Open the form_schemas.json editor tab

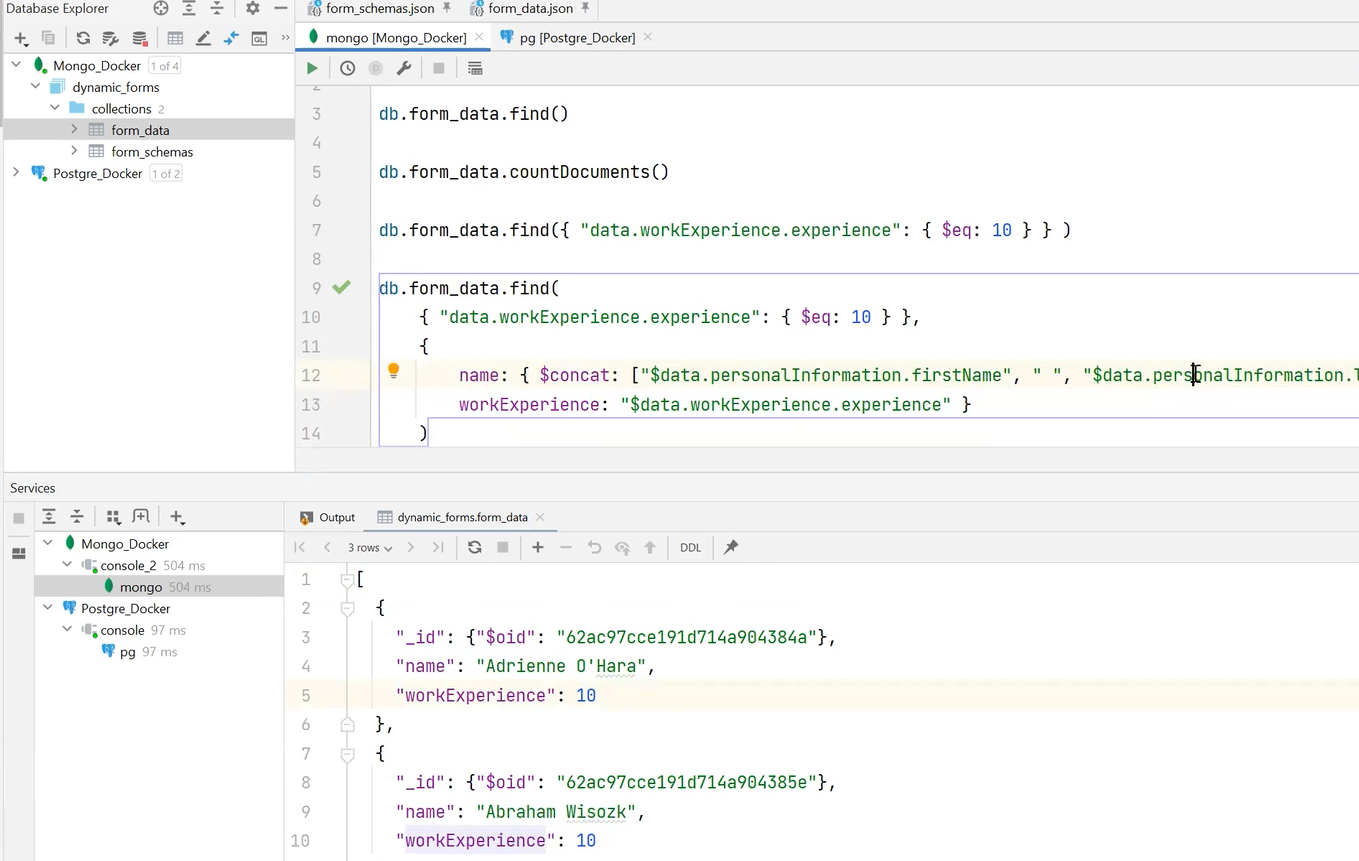379,8
